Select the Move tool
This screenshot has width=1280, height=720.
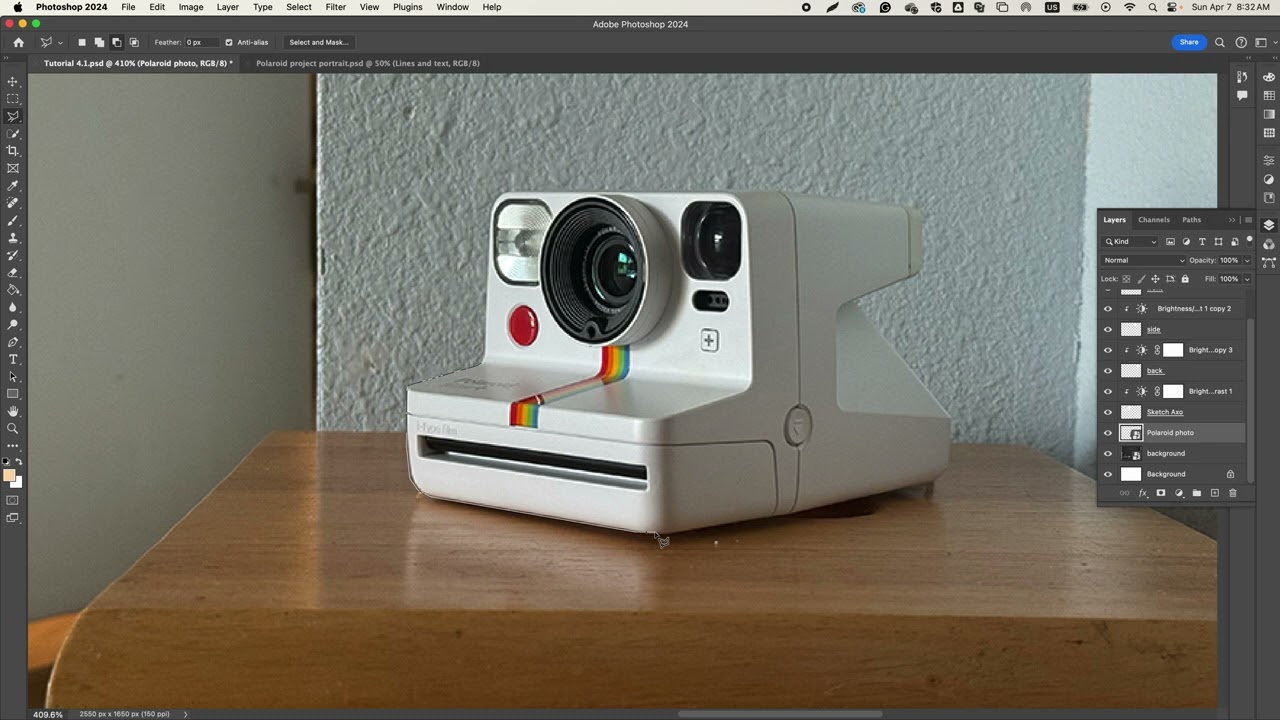13,81
